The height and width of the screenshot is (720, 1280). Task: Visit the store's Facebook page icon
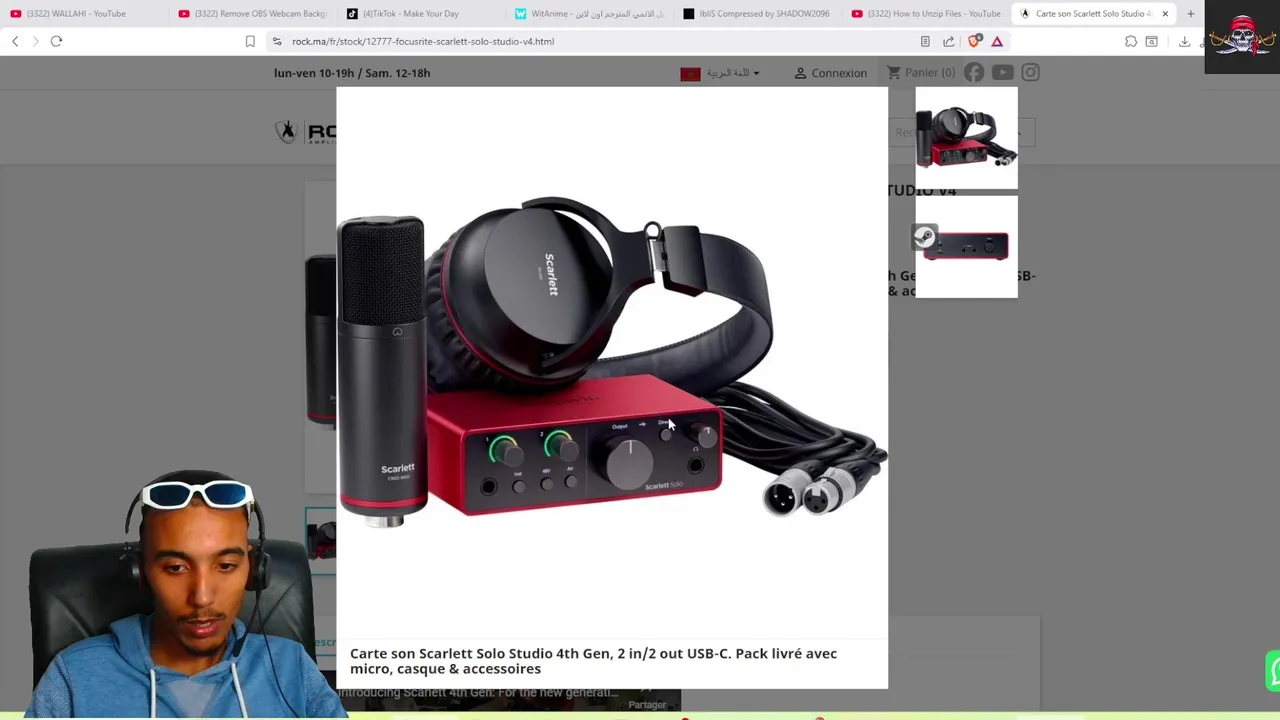click(974, 72)
